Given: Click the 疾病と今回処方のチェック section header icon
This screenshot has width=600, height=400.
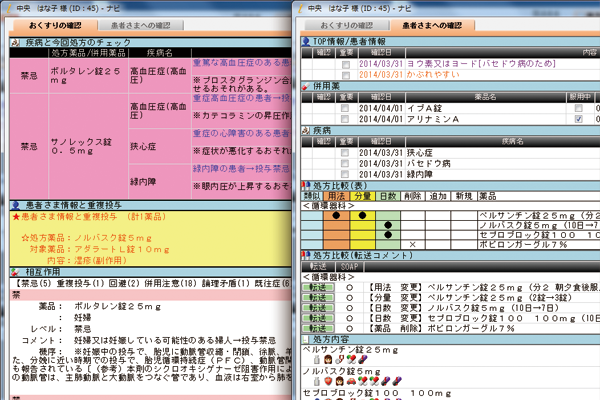Looking at the screenshot, I should (x=16, y=42).
